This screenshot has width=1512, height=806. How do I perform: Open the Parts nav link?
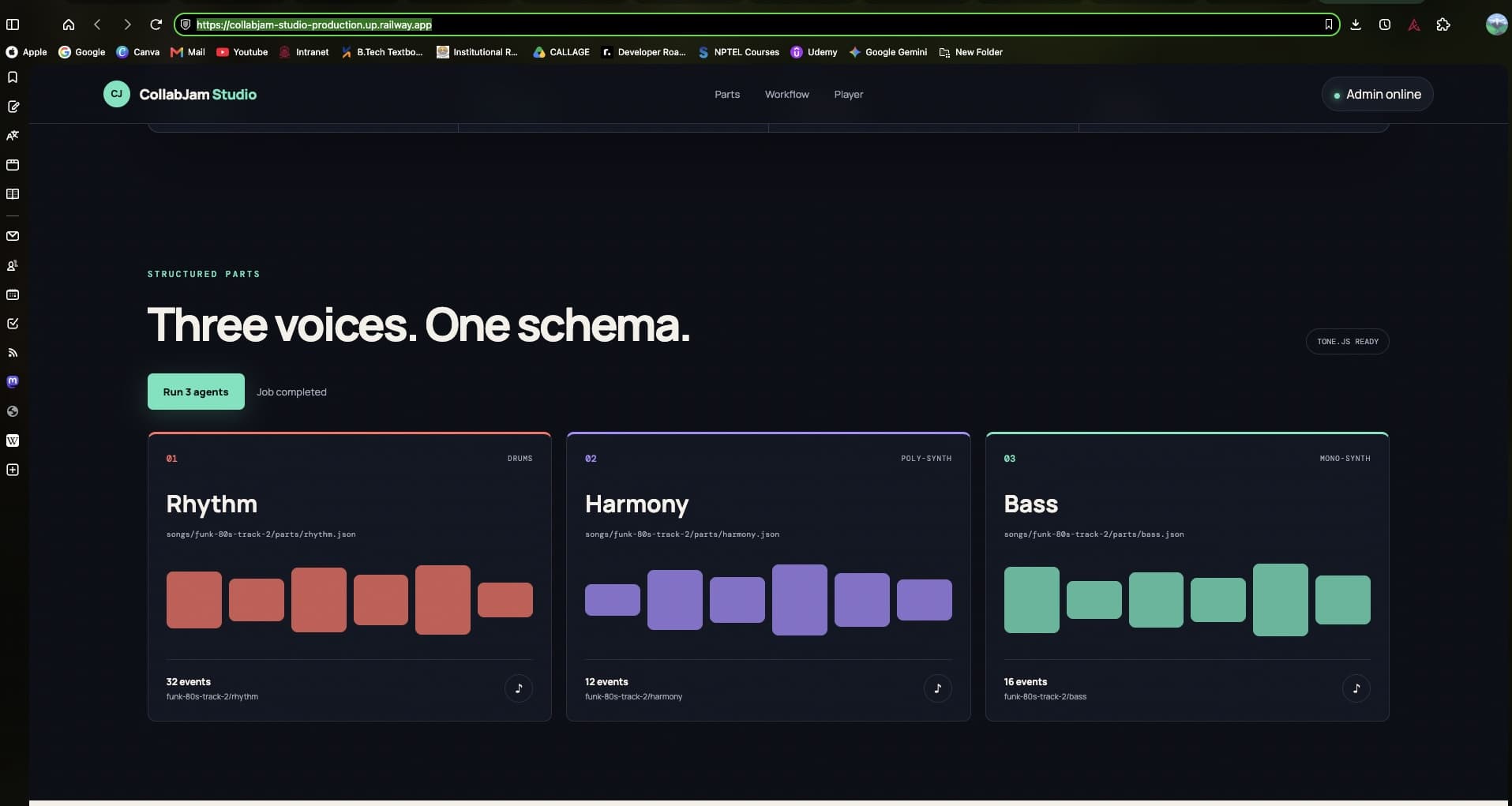[x=727, y=94]
